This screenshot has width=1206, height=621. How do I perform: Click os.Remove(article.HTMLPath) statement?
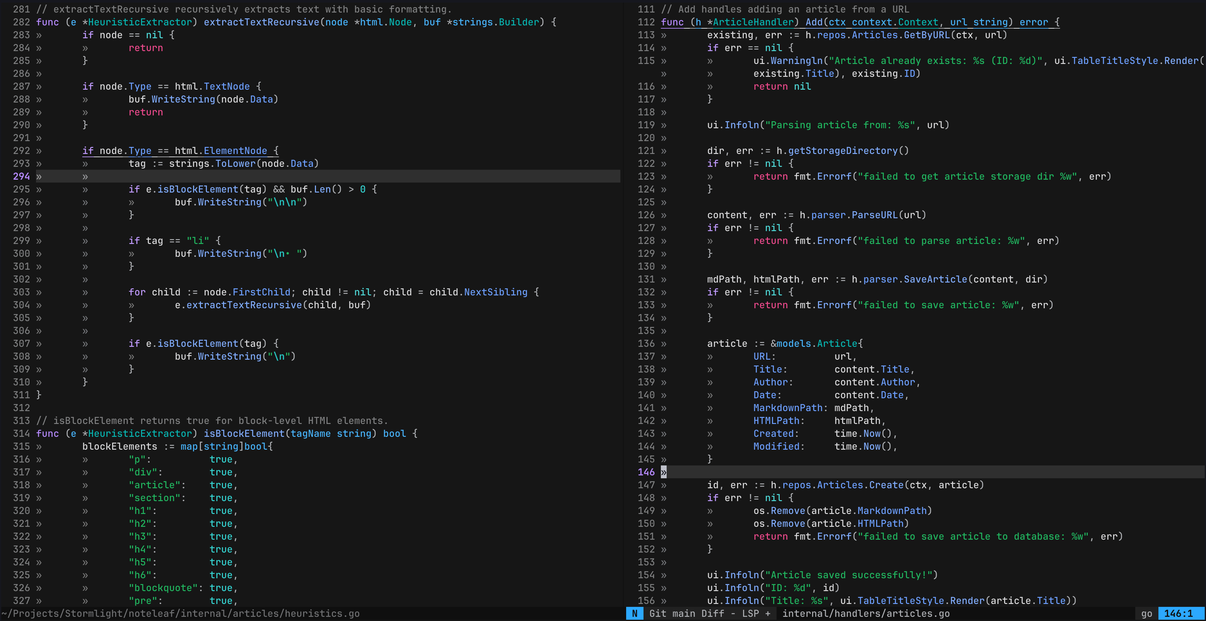point(830,523)
